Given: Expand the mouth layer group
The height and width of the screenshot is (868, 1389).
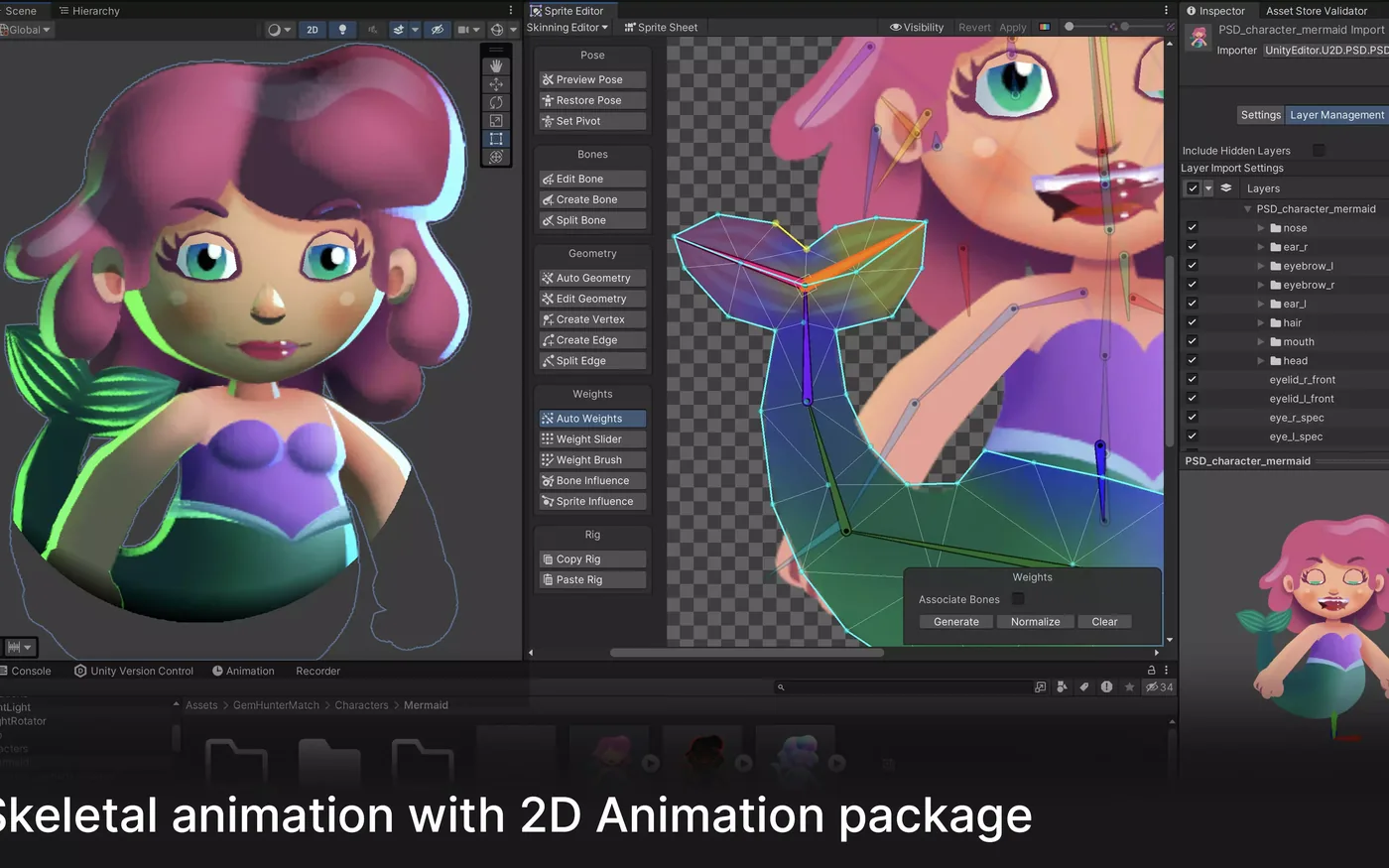Looking at the screenshot, I should pos(1261,342).
